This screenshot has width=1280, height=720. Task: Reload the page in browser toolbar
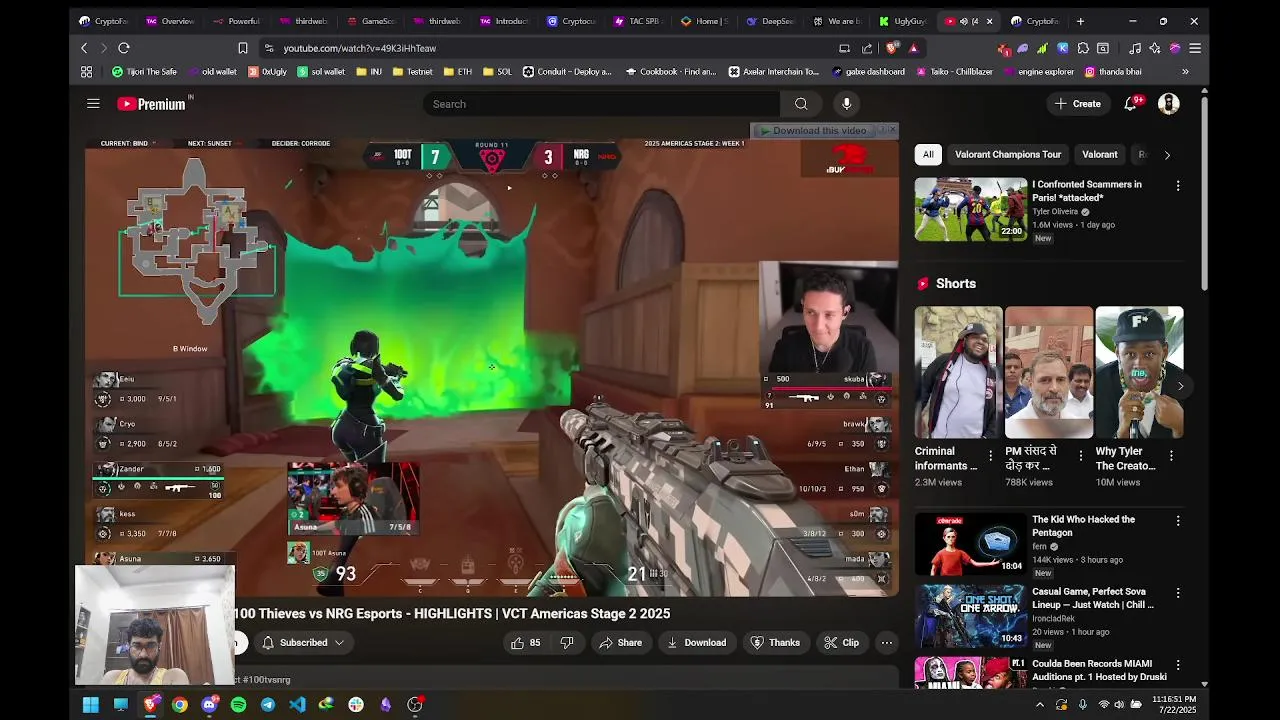click(124, 48)
